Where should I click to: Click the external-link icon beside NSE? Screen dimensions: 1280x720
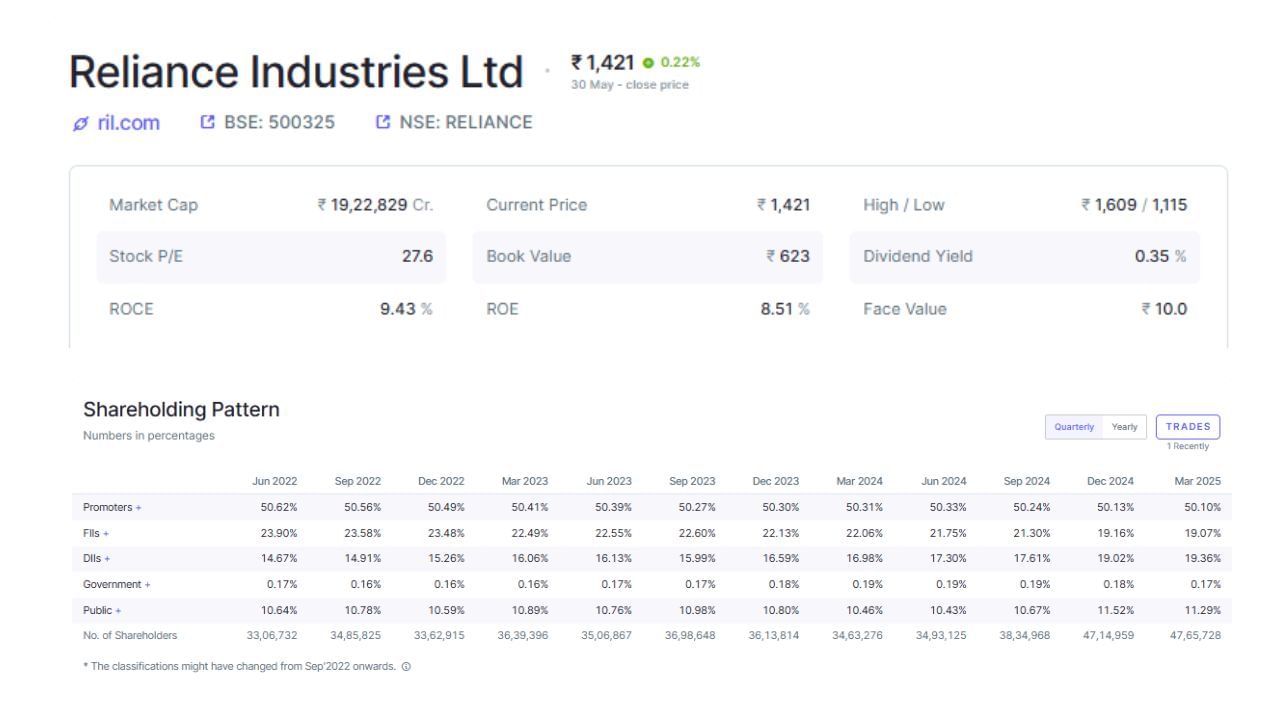[x=383, y=122]
